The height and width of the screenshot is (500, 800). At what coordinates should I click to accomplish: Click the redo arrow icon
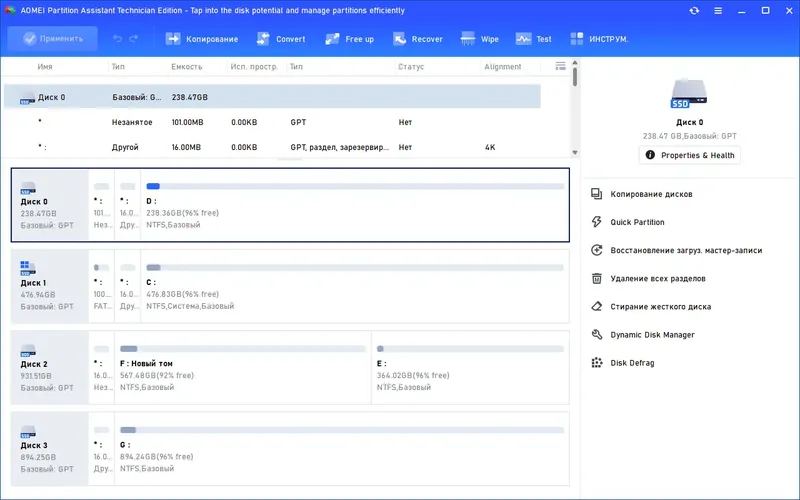click(134, 39)
